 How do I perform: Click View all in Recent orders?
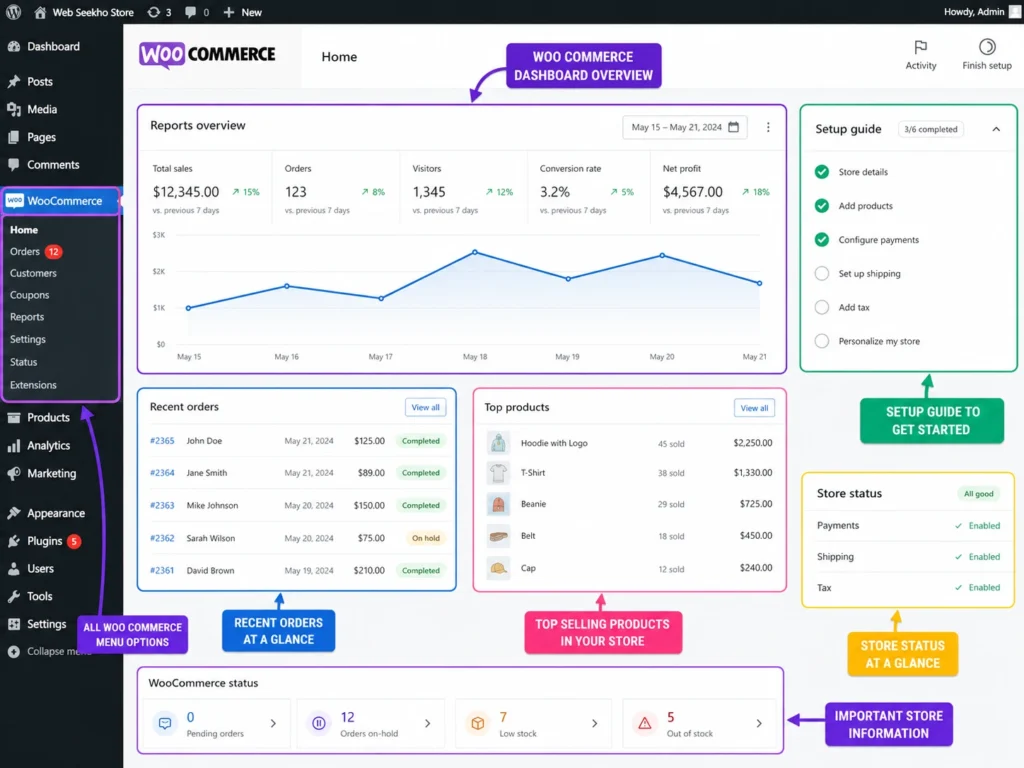[x=425, y=407]
